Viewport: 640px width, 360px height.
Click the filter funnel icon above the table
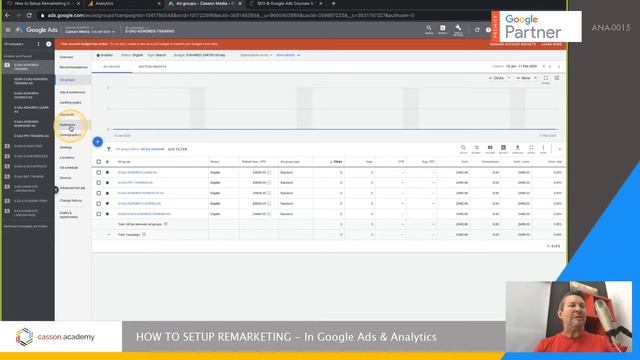(x=109, y=149)
